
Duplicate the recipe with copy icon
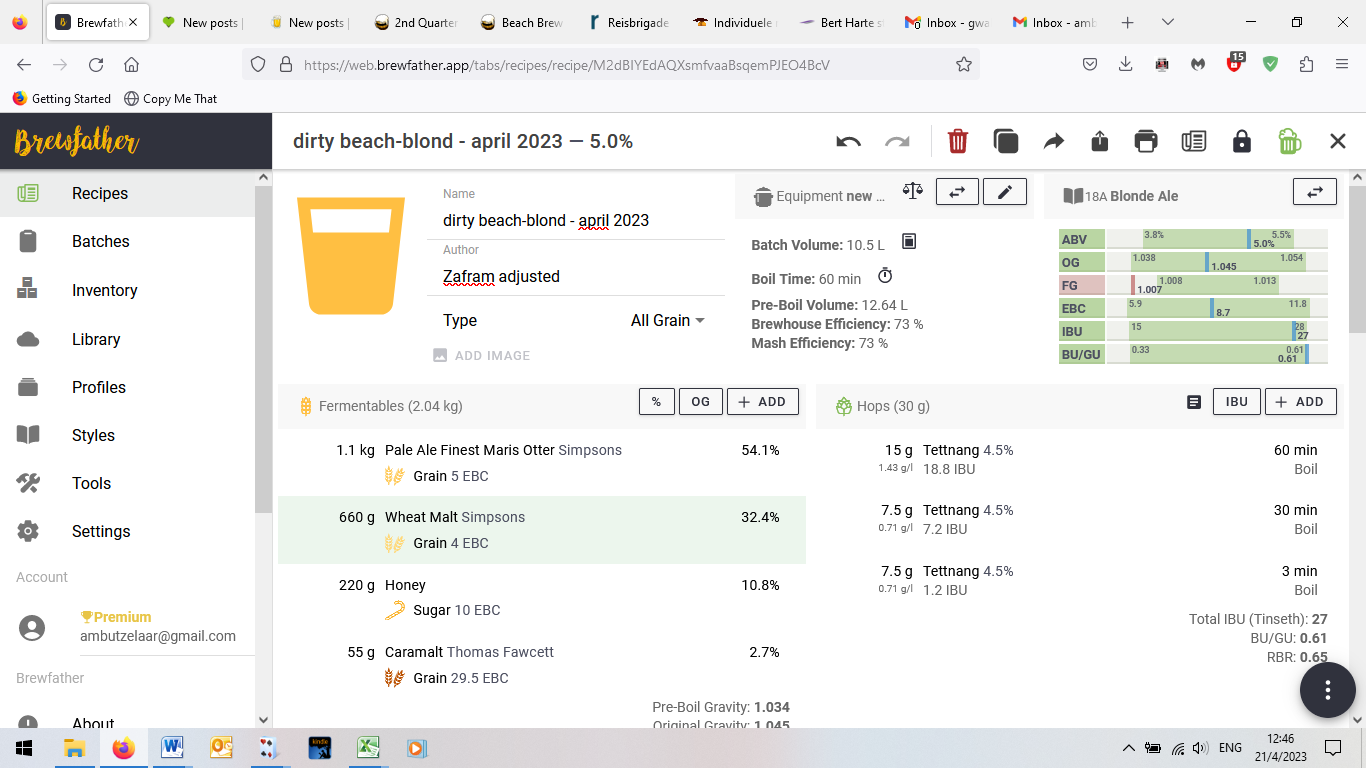pyautogui.click(x=1005, y=141)
